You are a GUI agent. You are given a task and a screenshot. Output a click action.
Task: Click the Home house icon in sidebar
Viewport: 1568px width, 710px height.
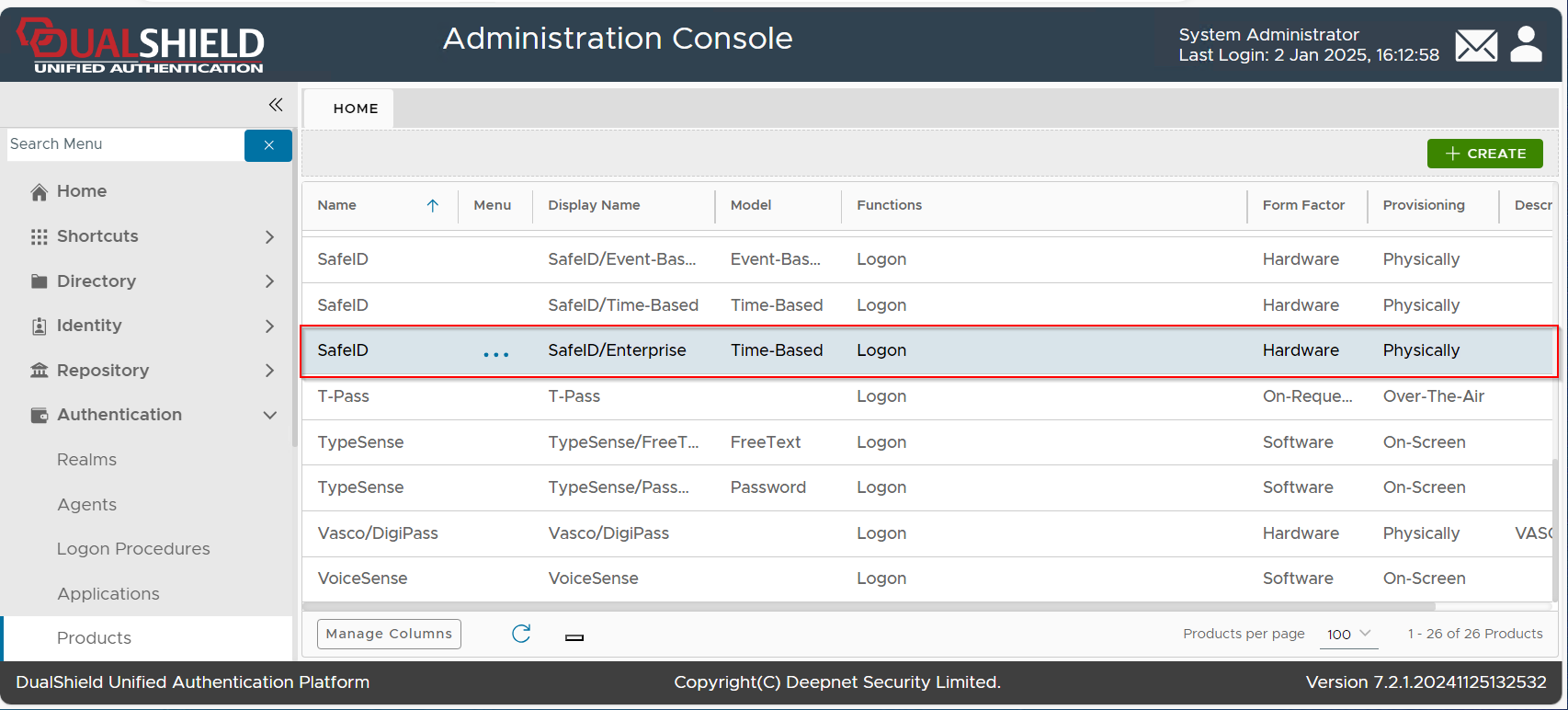click(x=40, y=192)
